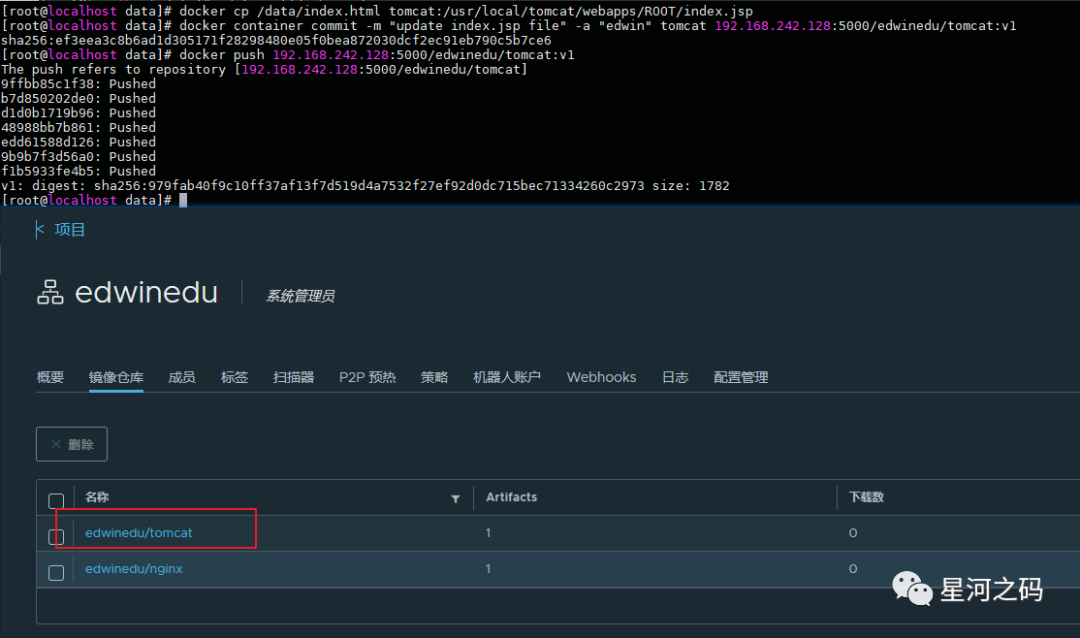Open the 配置管理 tab

tap(741, 378)
